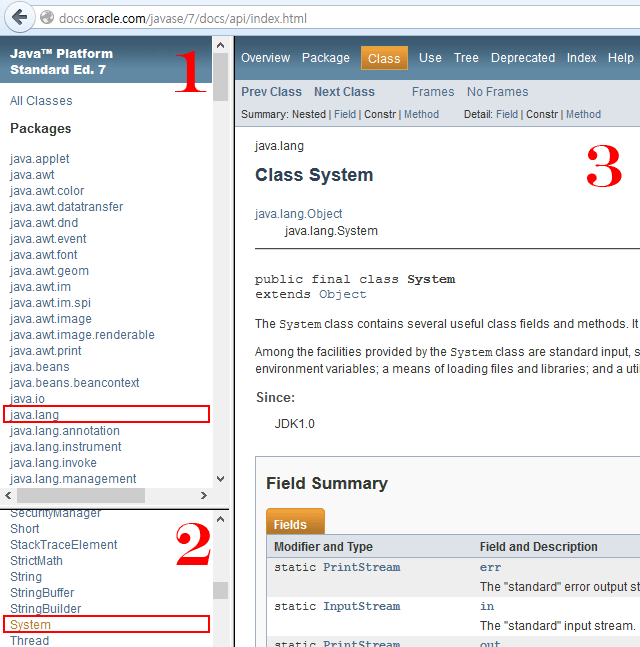Click the class list scrollbar thumb
640x647 pixels.
click(x=220, y=590)
